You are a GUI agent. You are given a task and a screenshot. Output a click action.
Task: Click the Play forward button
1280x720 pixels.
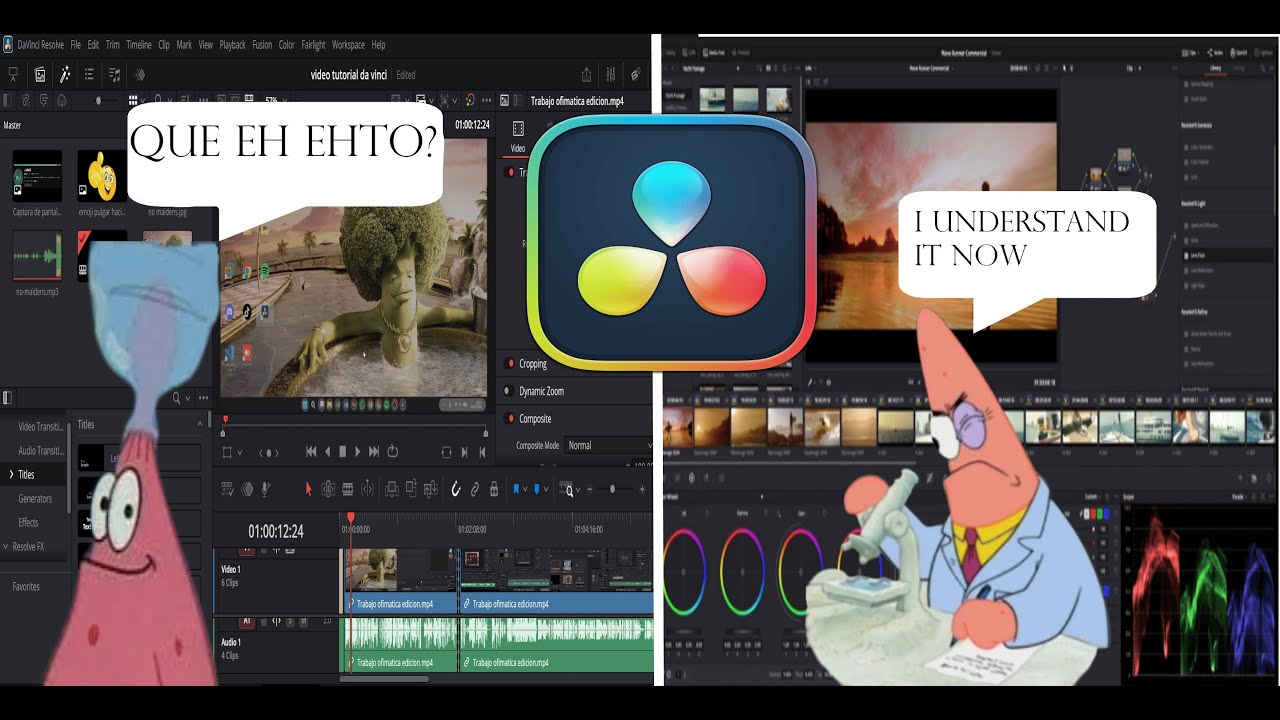[x=358, y=452]
